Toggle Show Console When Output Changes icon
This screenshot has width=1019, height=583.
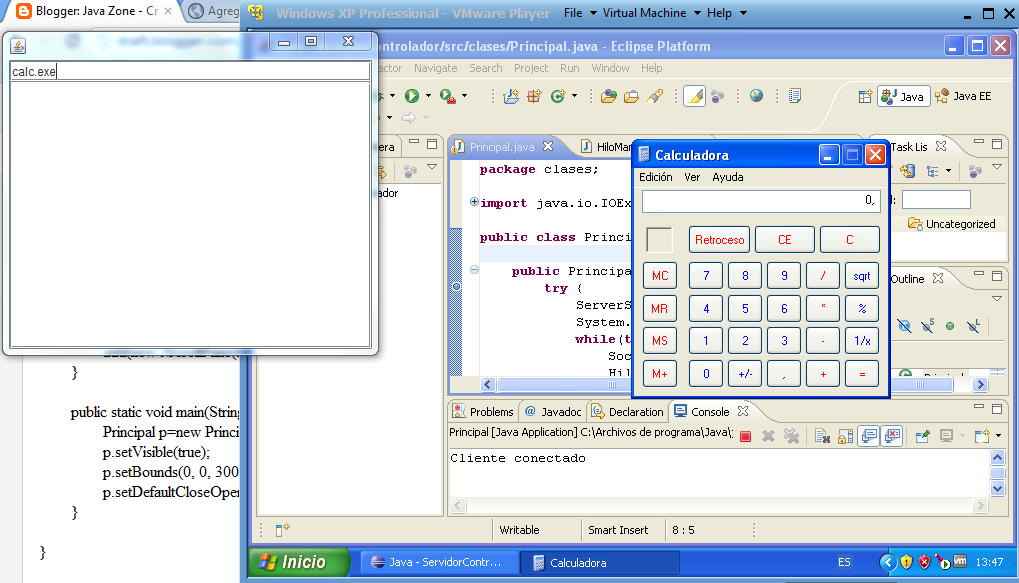click(x=869, y=436)
